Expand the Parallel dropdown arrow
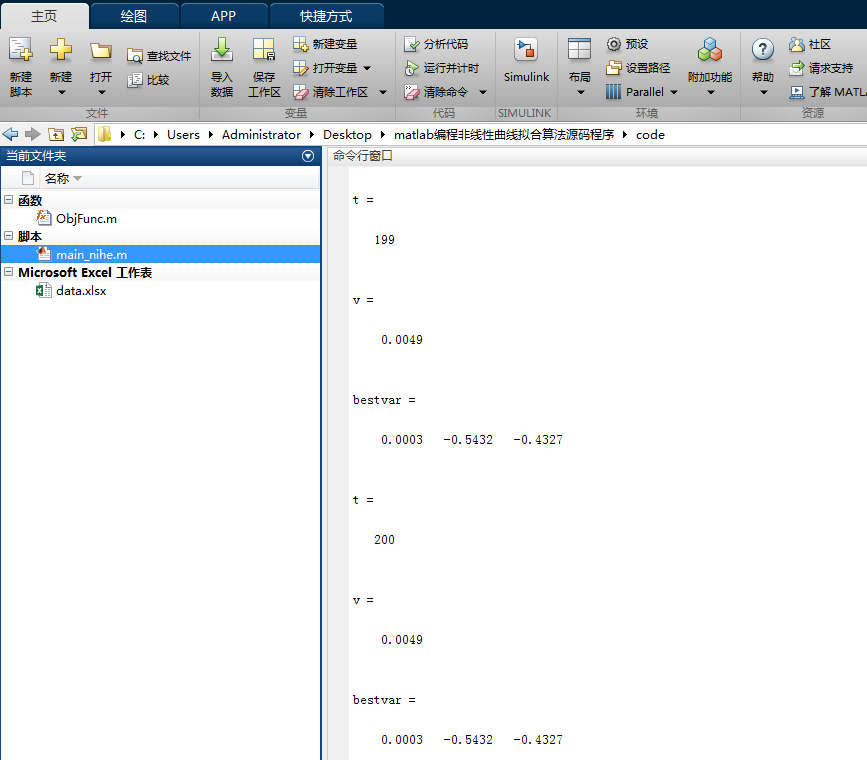Viewport: 867px width, 760px height. [674, 92]
